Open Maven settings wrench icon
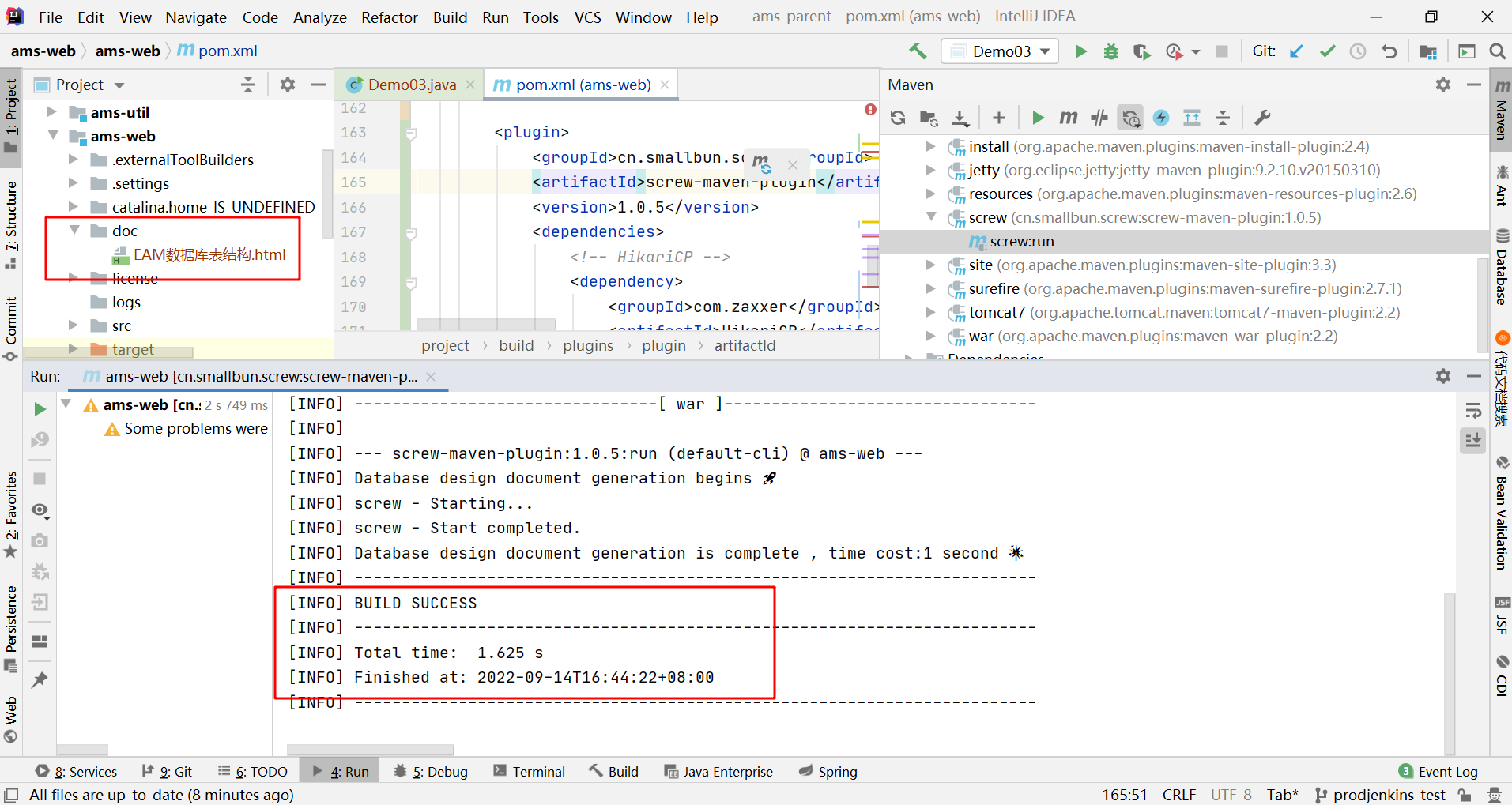This screenshot has height=805, width=1512. pyautogui.click(x=1262, y=118)
